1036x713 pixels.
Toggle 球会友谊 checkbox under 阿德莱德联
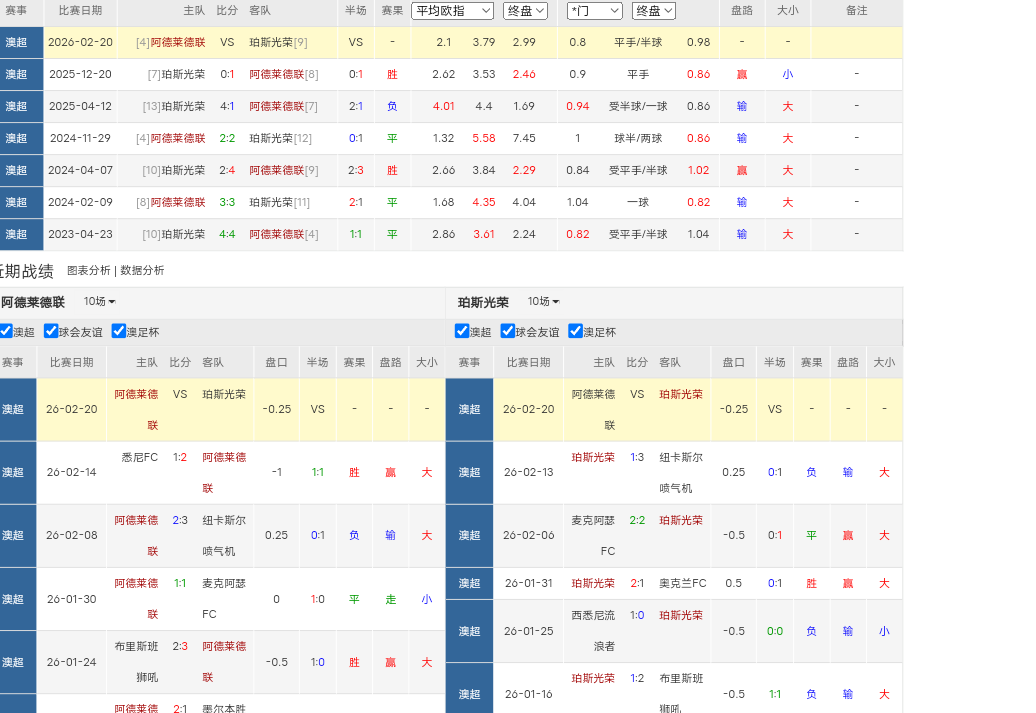coord(51,331)
